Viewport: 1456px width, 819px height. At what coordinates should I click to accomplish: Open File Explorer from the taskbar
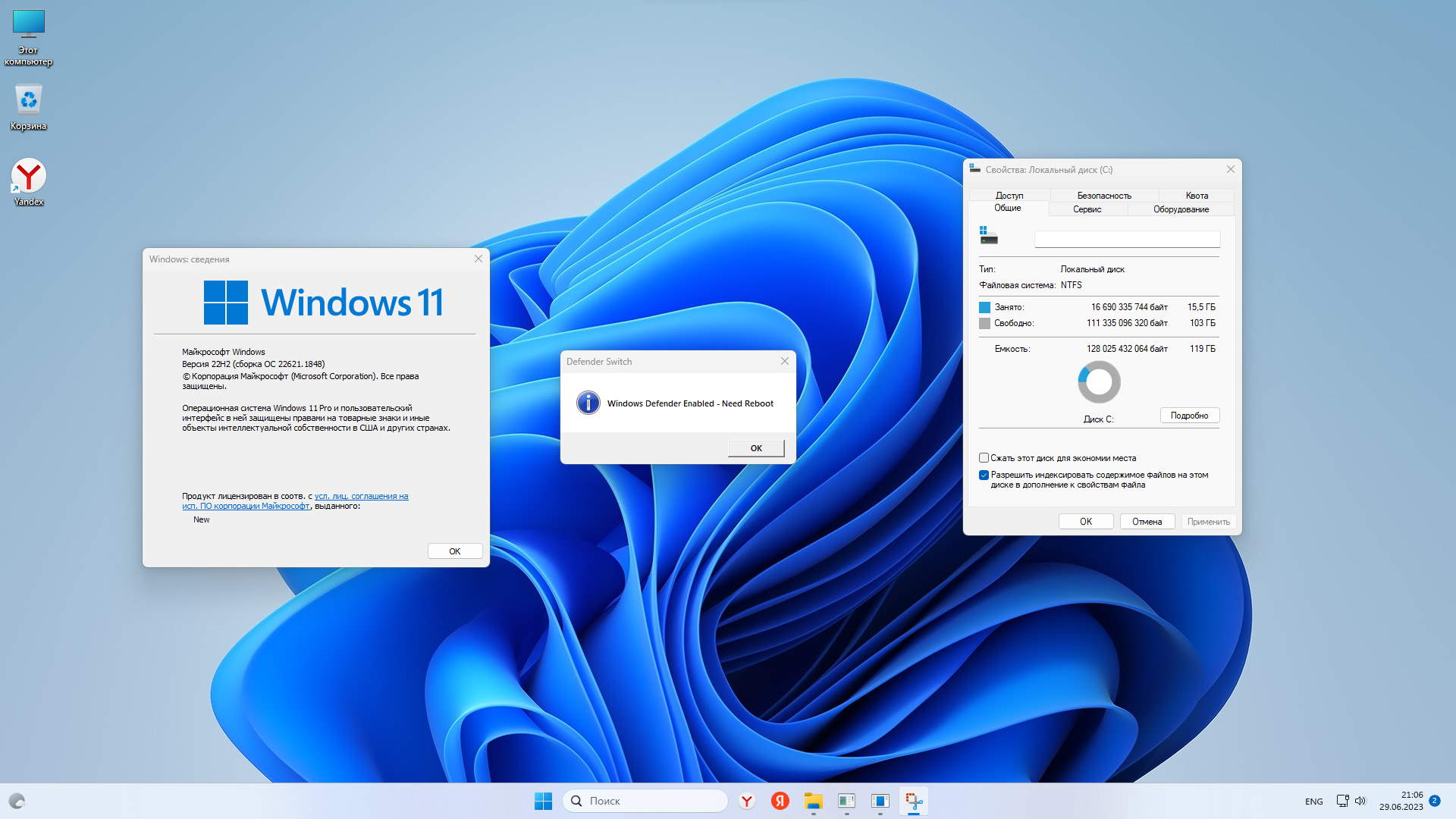(x=813, y=801)
